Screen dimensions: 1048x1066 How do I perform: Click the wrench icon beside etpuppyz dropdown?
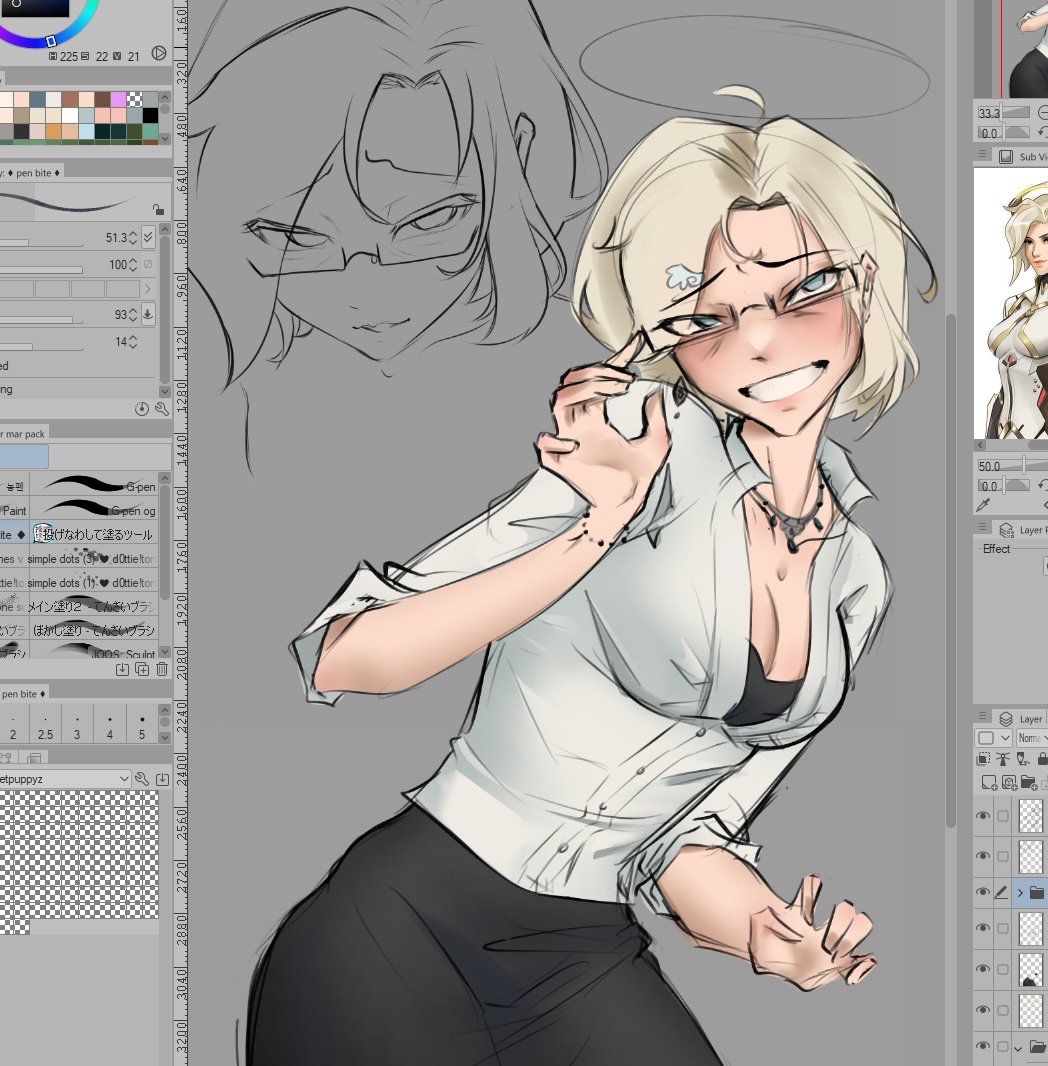pos(141,779)
